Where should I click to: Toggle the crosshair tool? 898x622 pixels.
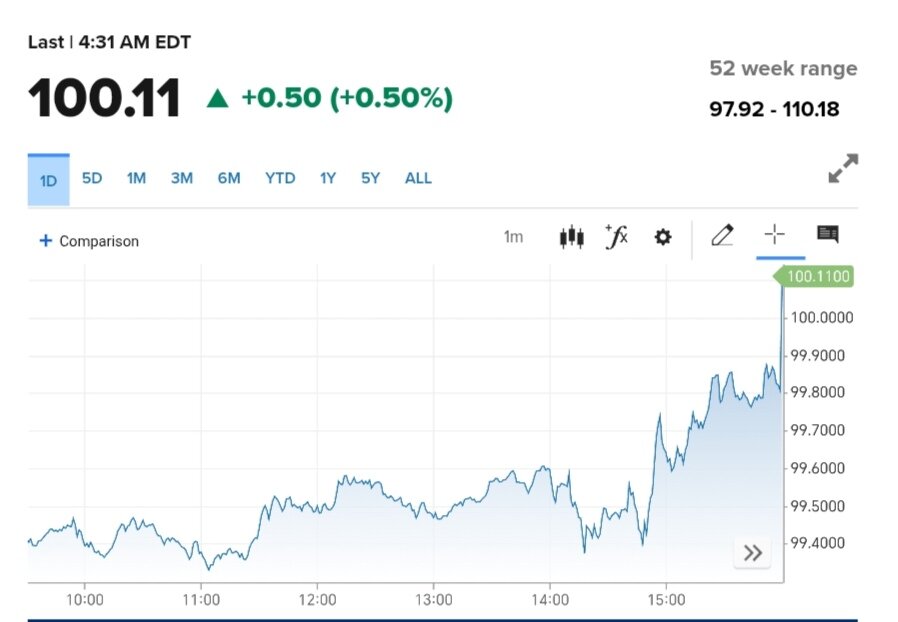775,235
